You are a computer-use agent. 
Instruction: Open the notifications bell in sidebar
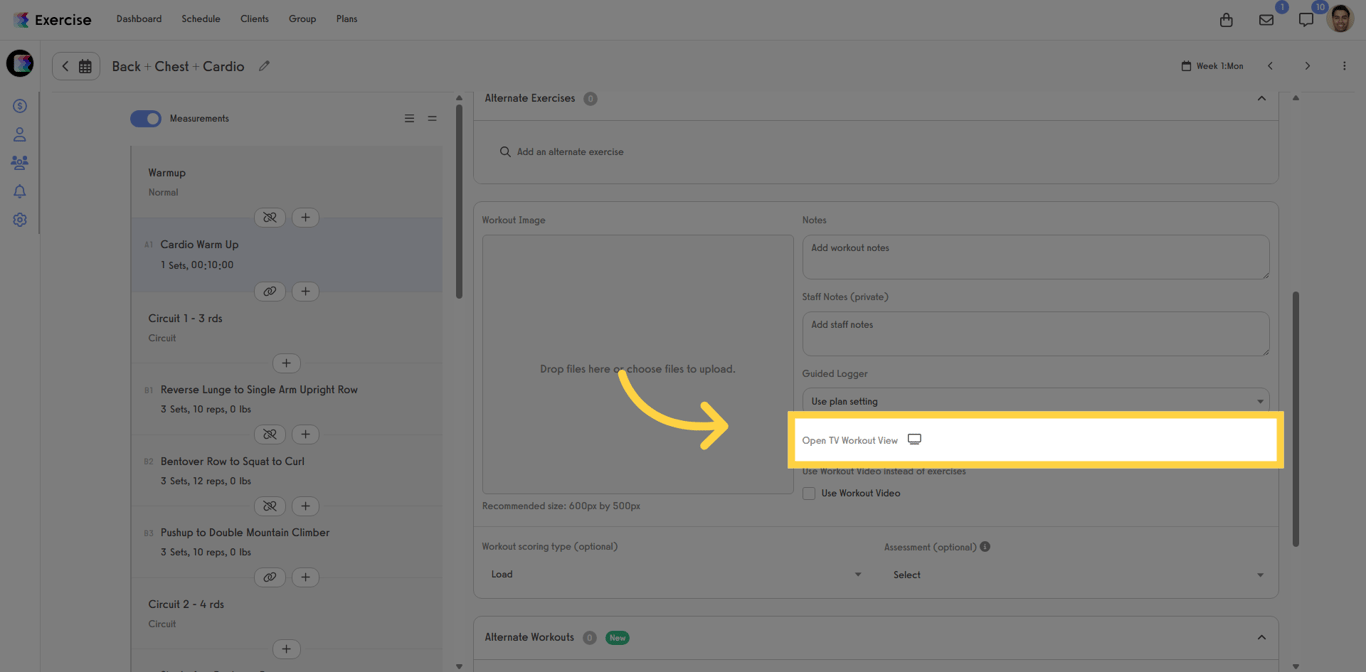click(x=19, y=191)
